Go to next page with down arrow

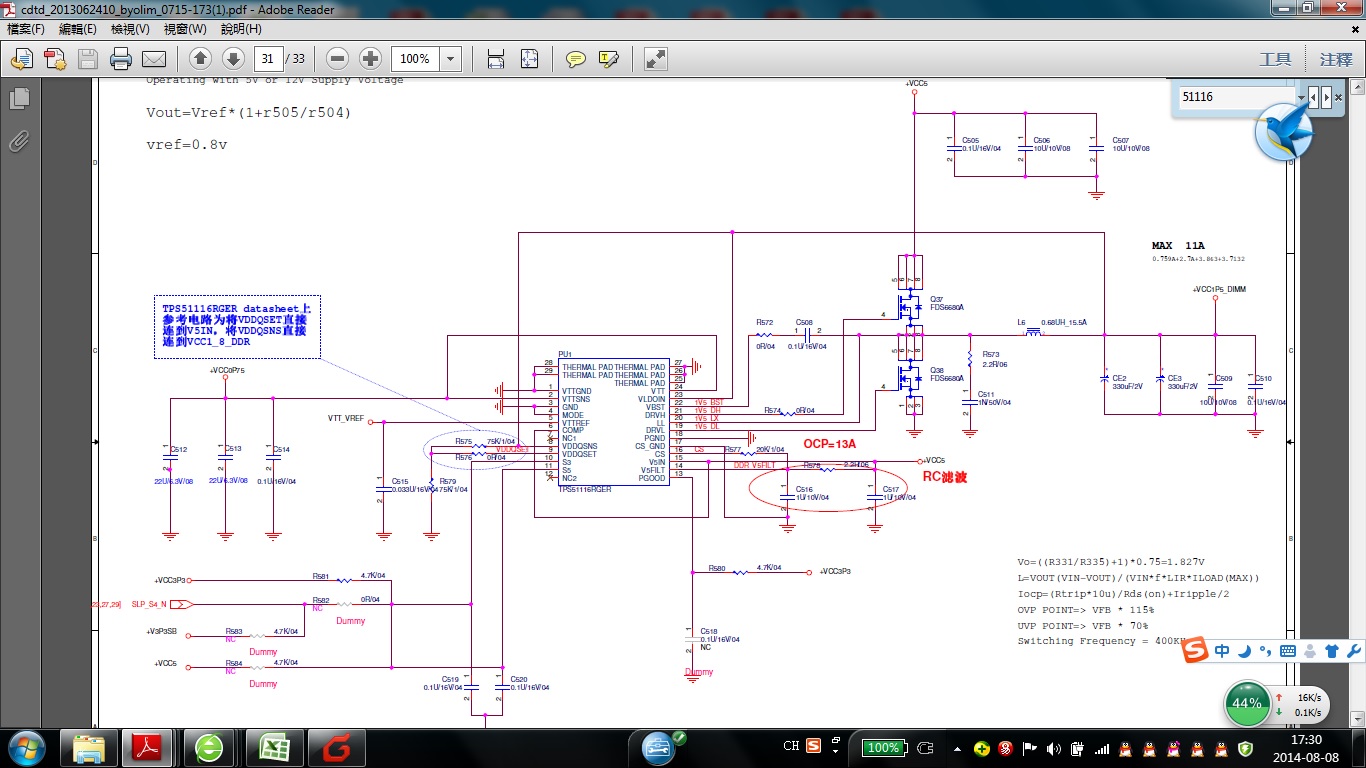click(233, 59)
